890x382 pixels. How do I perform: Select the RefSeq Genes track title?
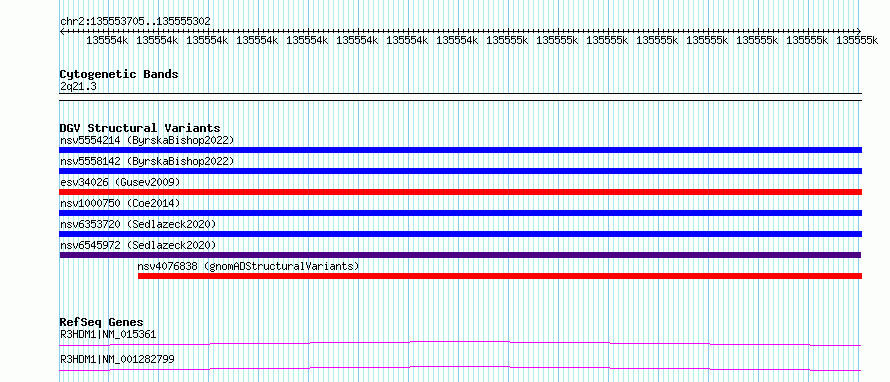point(101,322)
